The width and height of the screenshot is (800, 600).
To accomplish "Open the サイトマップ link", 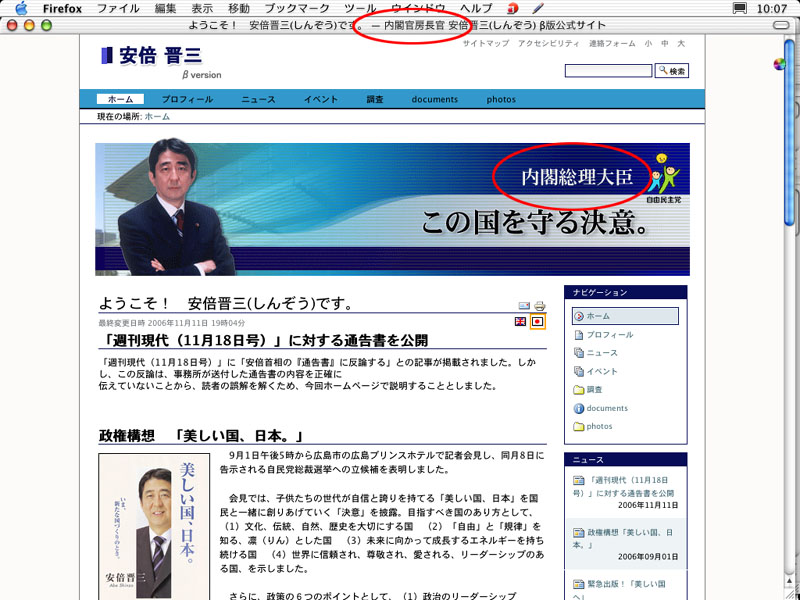I will [x=486, y=44].
